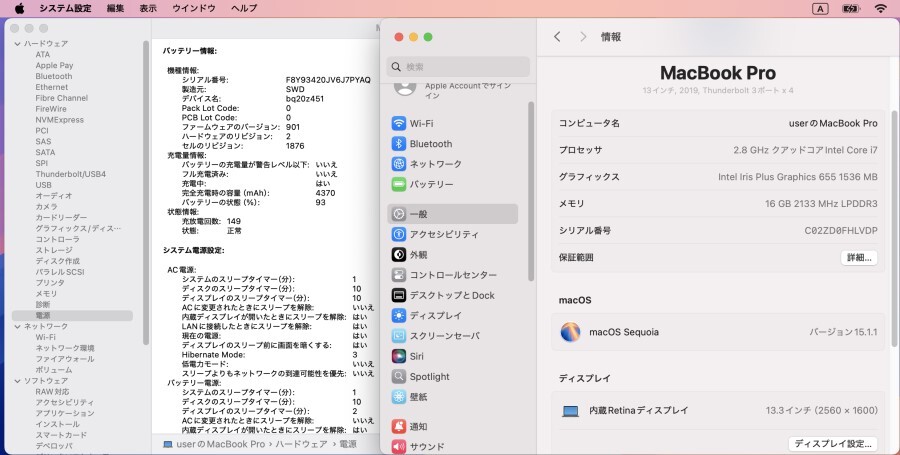Click battery serial F8Y93420JV6J7PYAQ
This screenshot has height=455, width=900.
tap(328, 80)
